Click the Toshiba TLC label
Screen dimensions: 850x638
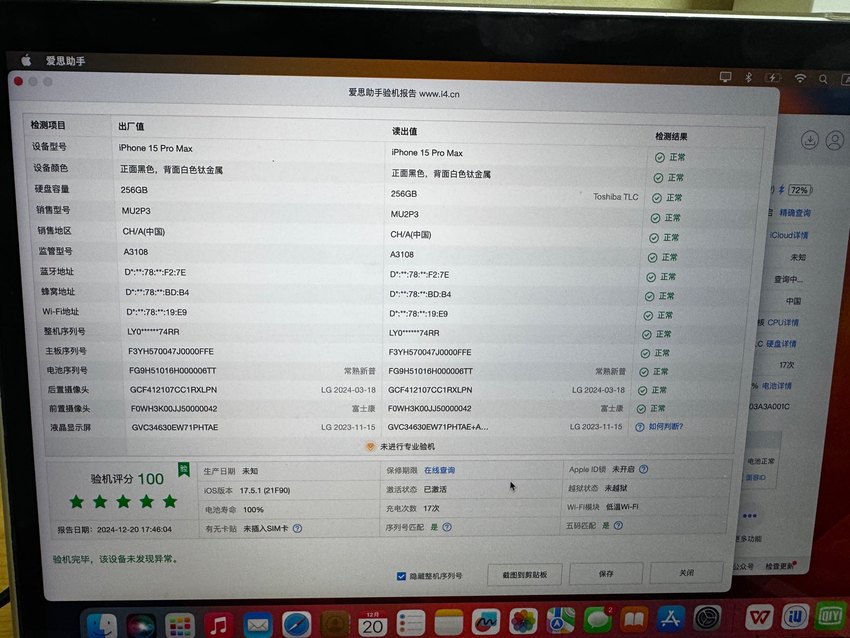coord(615,197)
